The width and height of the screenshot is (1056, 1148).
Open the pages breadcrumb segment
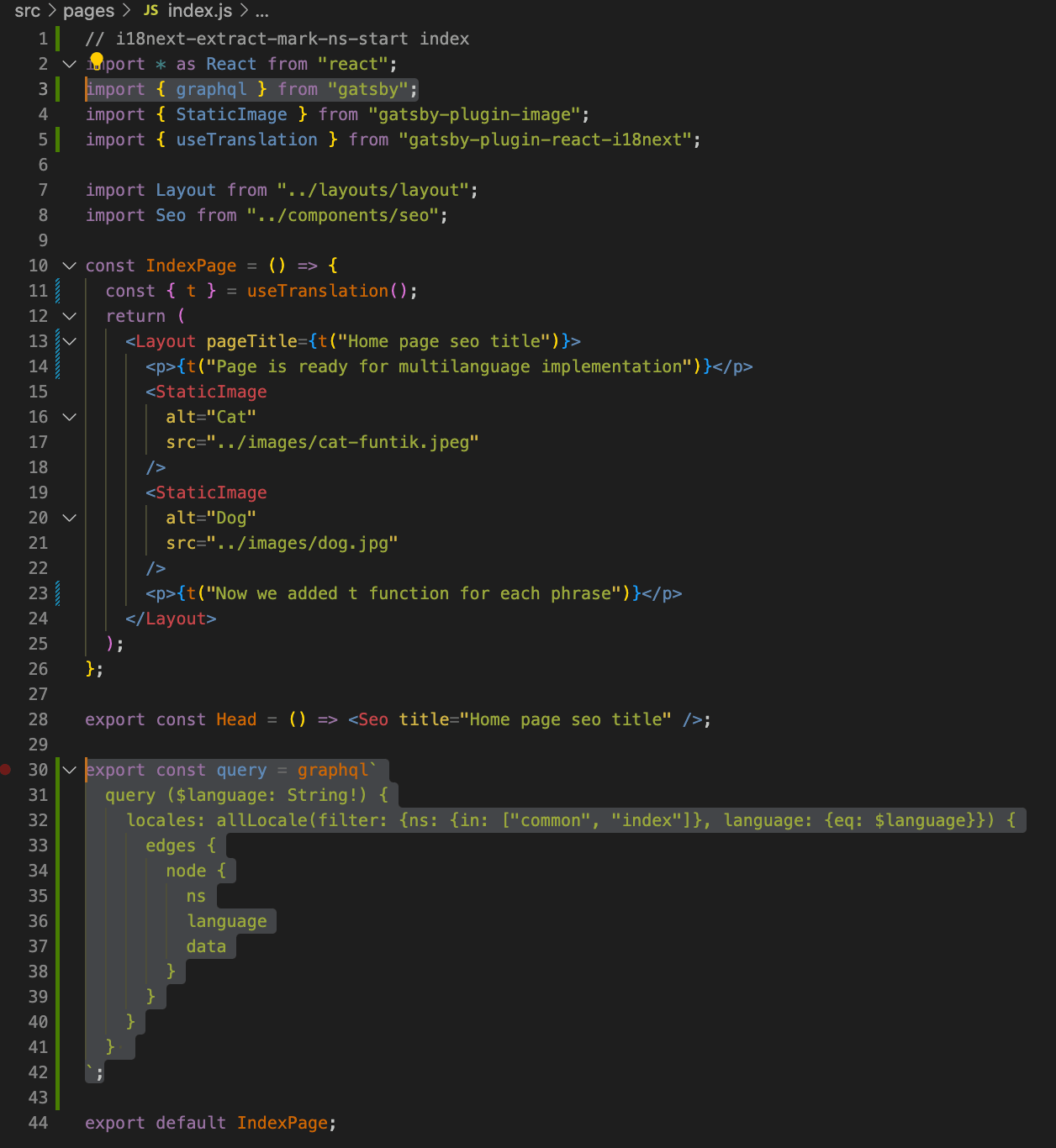pyautogui.click(x=88, y=11)
